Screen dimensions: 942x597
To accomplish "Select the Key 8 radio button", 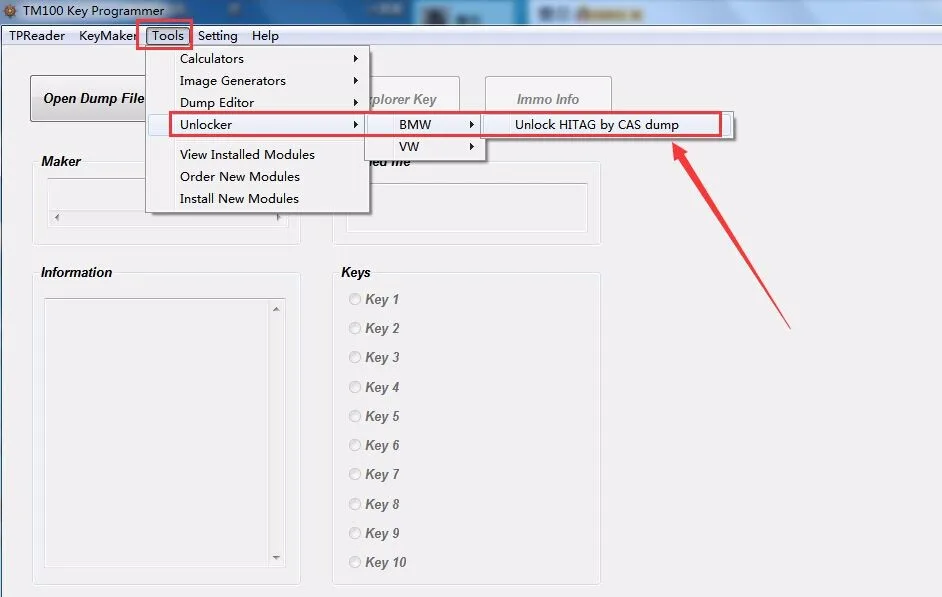I will click(355, 504).
